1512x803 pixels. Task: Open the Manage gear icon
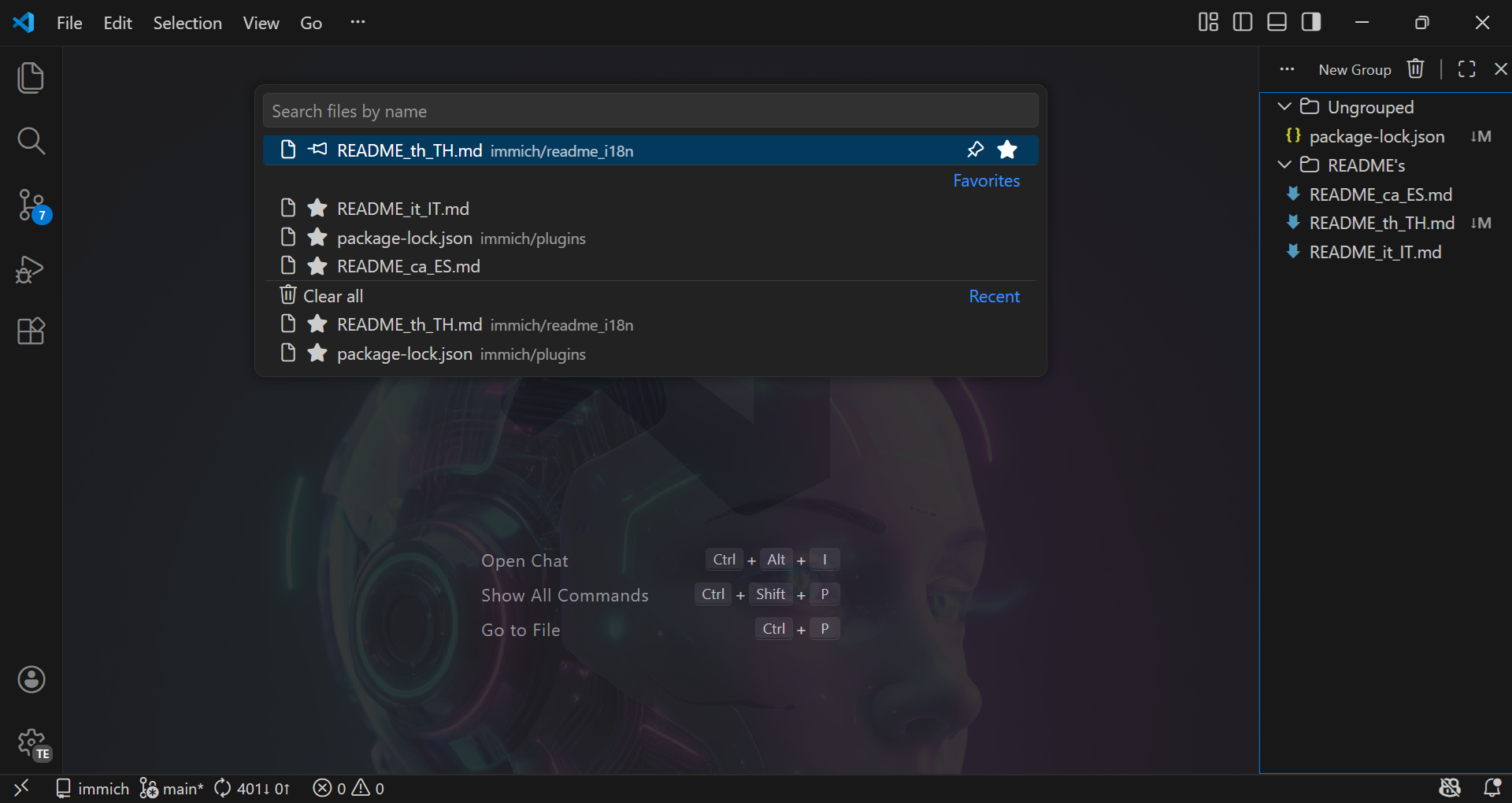pos(33,744)
